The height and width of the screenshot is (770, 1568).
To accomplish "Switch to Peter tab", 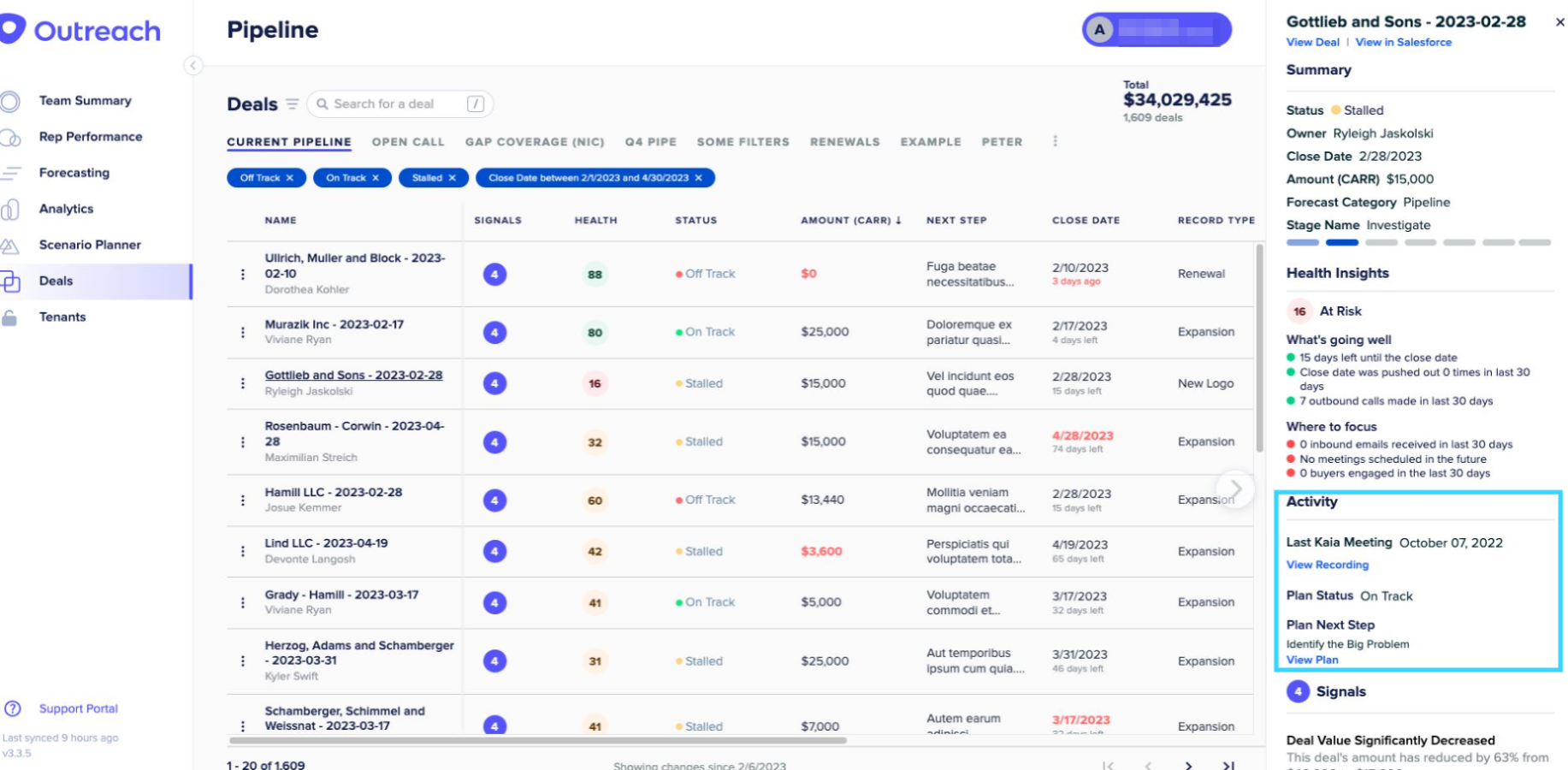I will point(1002,142).
